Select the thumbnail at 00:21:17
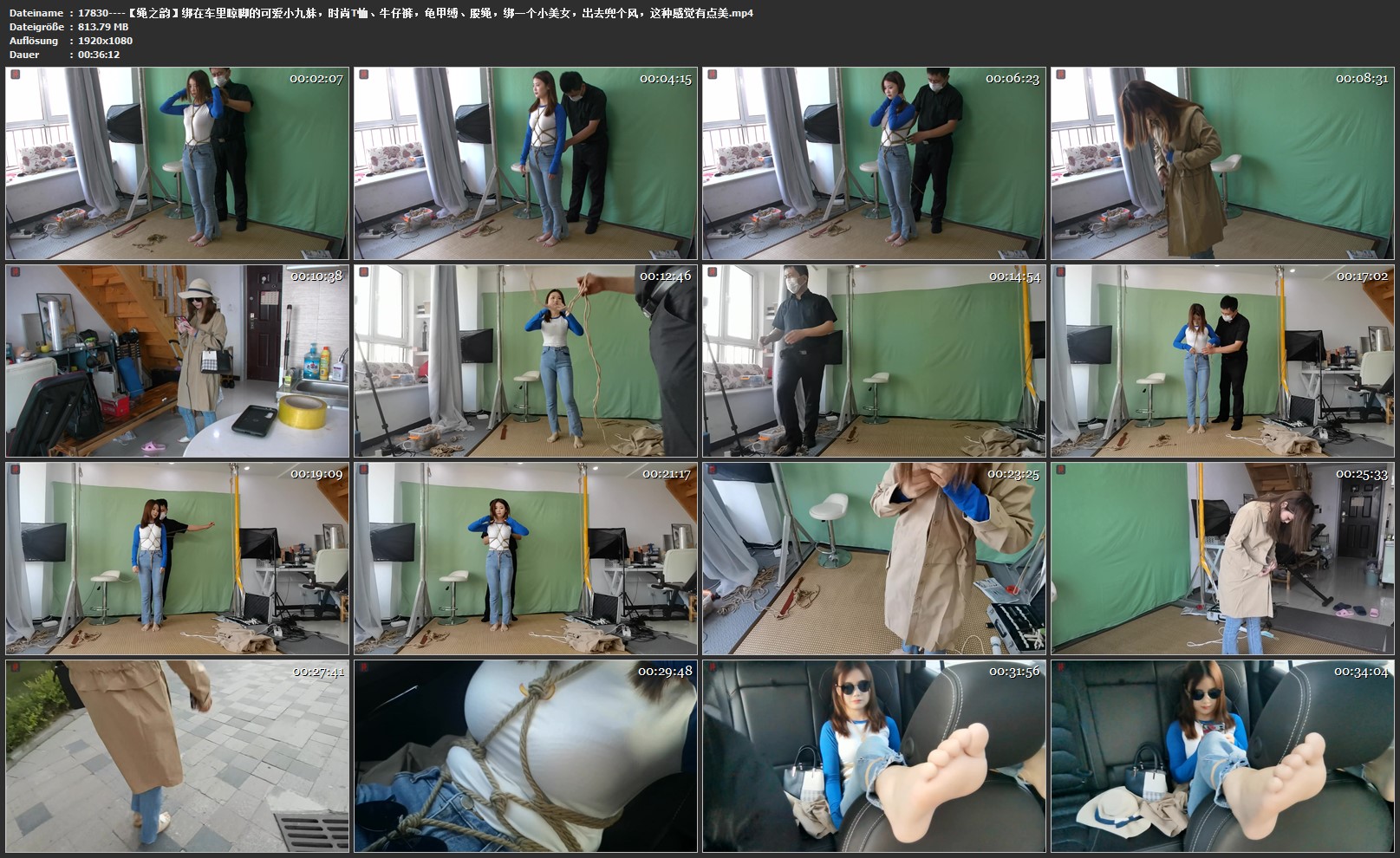 (x=525, y=559)
